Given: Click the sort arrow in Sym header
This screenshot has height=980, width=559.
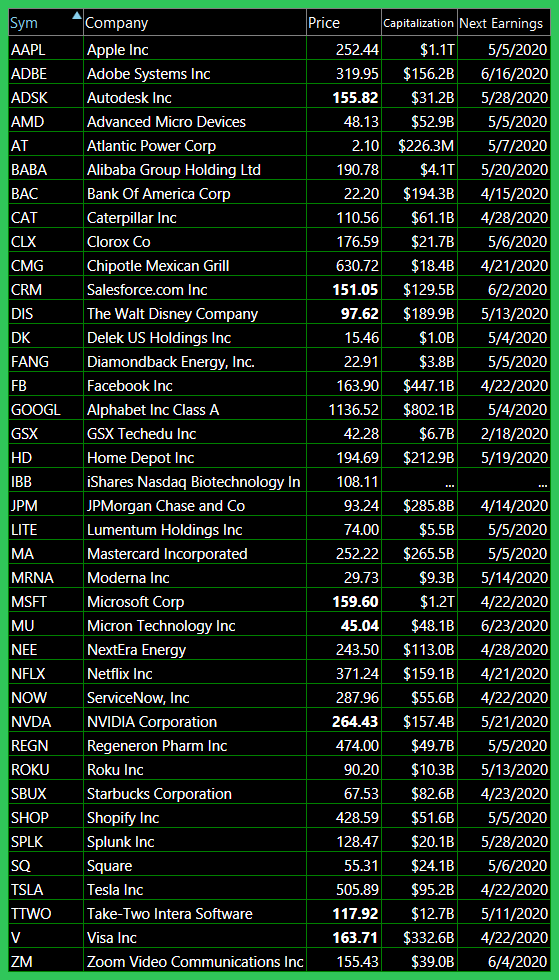Looking at the screenshot, I should pyautogui.click(x=76, y=16).
